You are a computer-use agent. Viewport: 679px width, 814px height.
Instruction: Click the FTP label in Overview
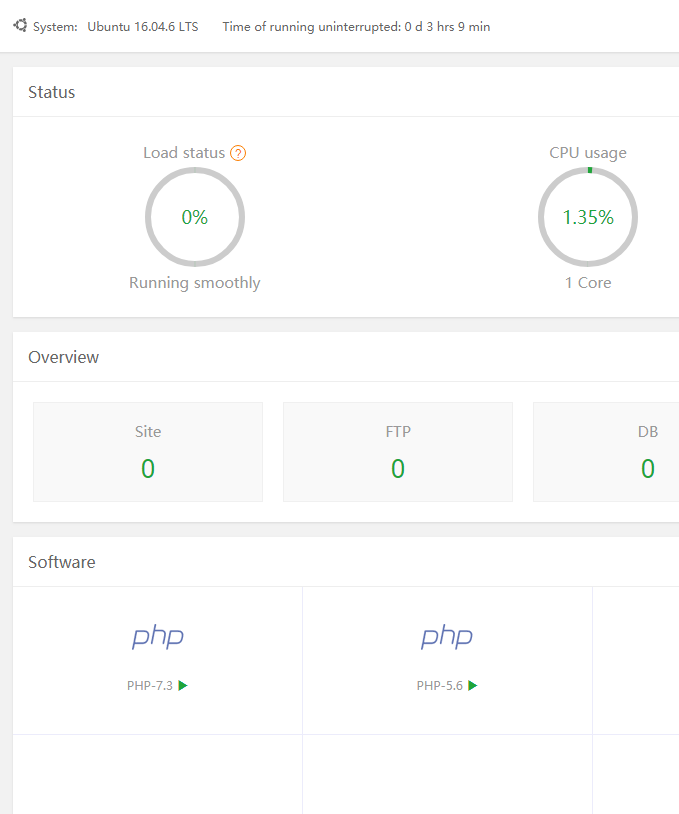(x=398, y=432)
